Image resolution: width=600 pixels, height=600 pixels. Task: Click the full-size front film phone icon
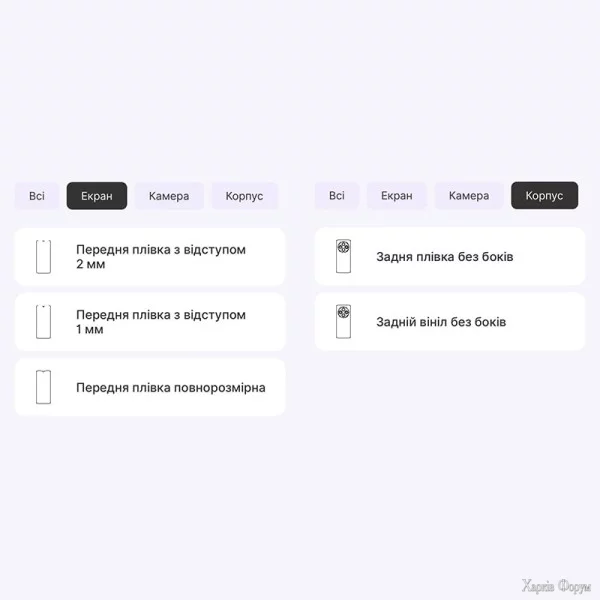[x=43, y=387]
